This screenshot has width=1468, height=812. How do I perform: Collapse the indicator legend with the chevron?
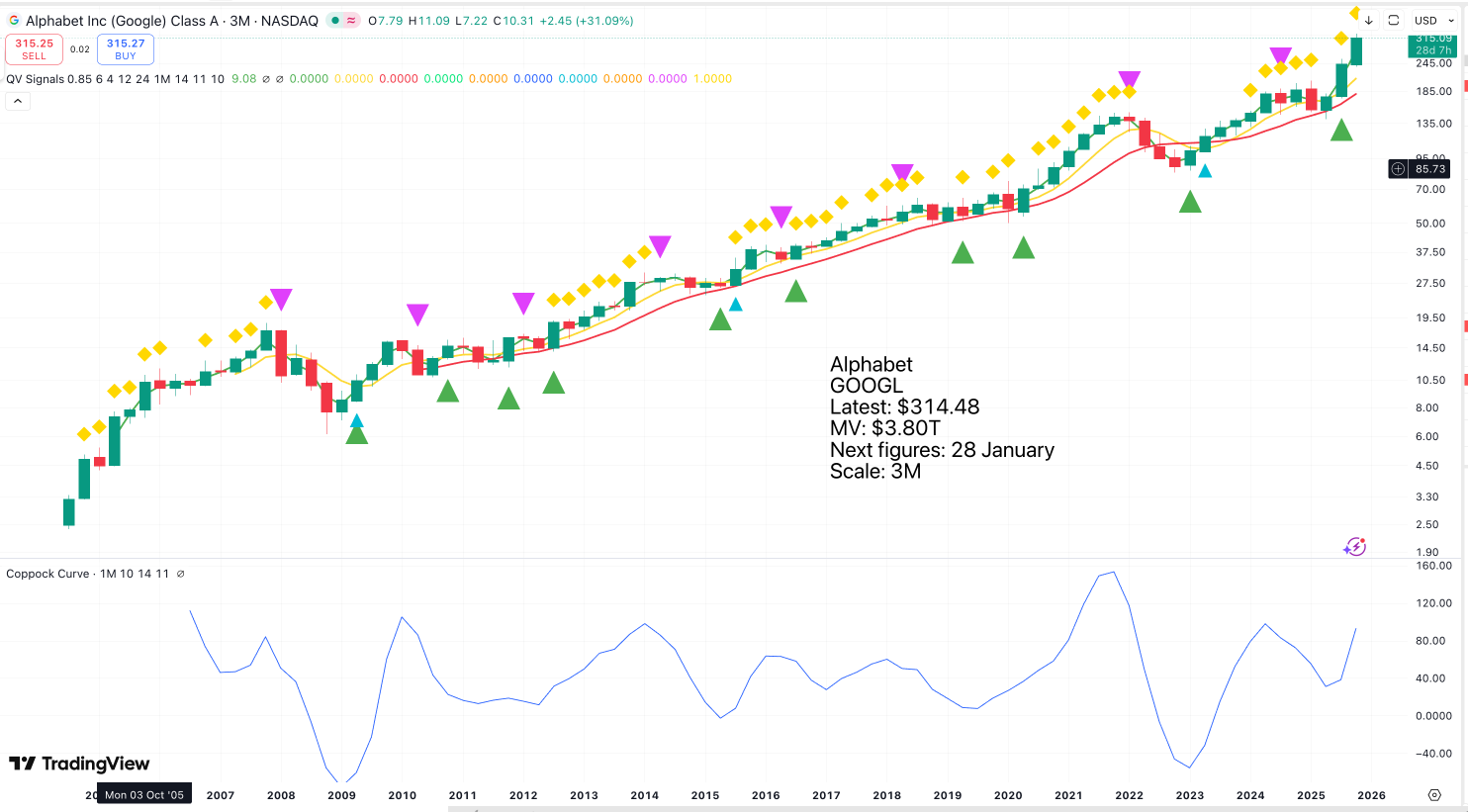[17, 101]
